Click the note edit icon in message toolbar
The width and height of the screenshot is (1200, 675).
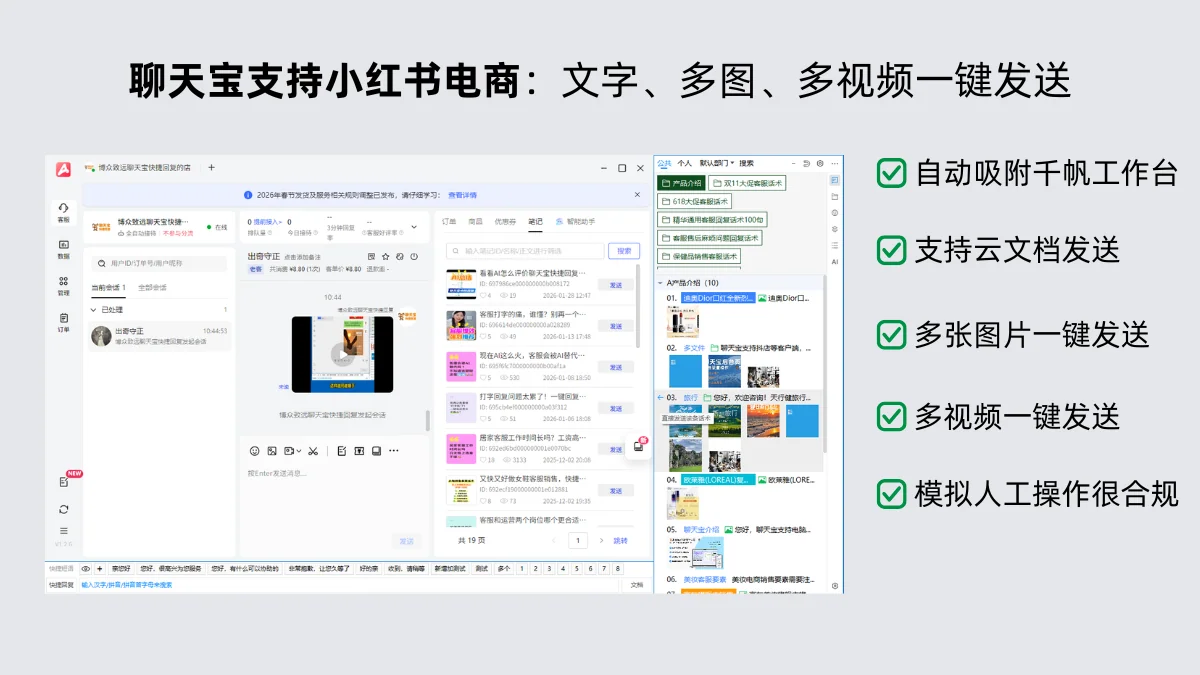click(x=340, y=451)
